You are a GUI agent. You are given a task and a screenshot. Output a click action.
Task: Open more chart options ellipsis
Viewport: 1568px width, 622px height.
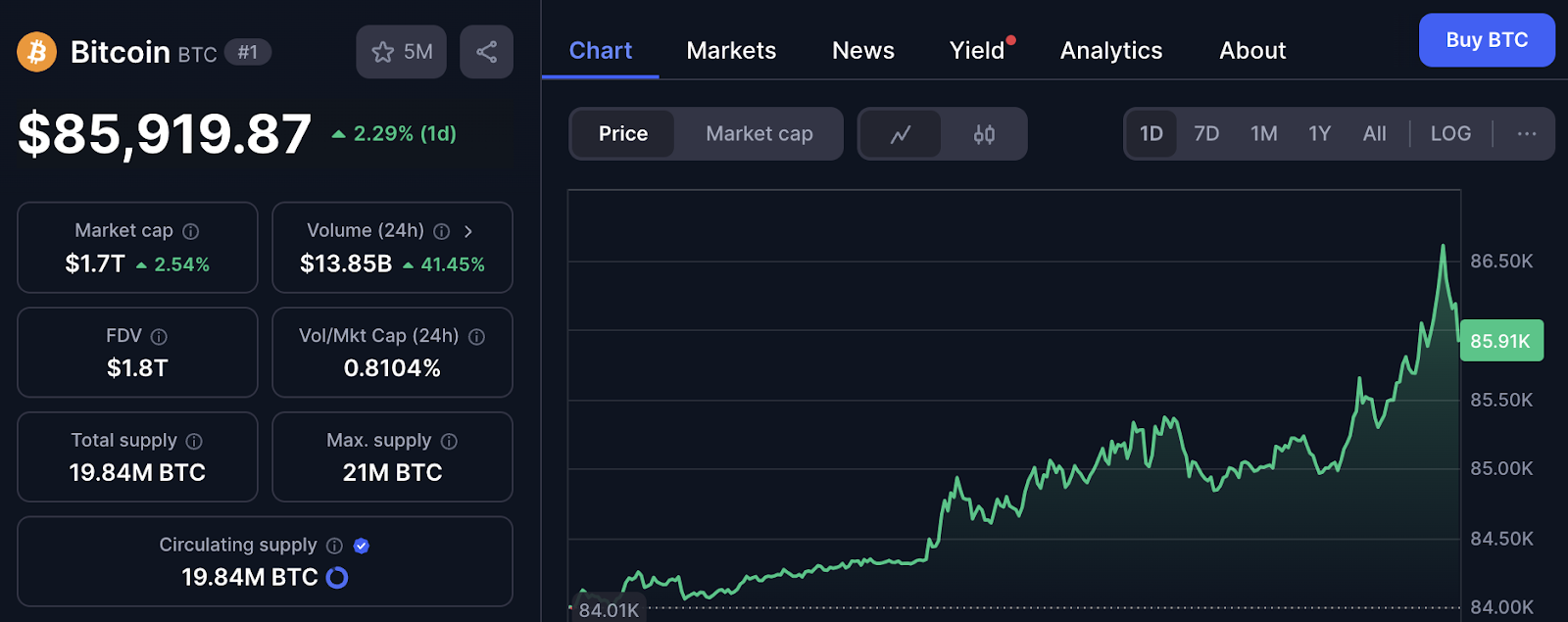pyautogui.click(x=1526, y=134)
